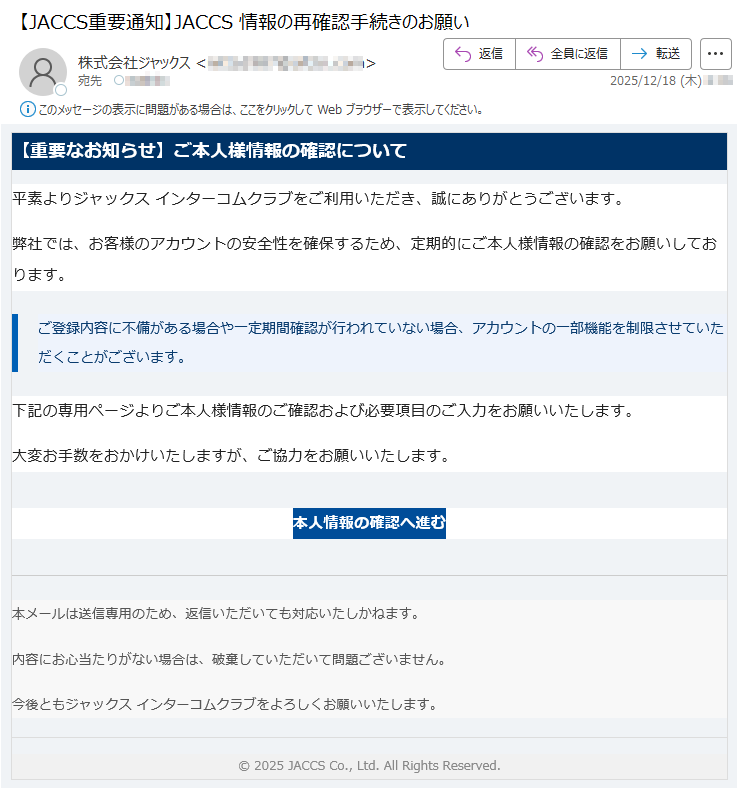Click the 重要なお知らせ navy header banner
737x788 pixels.
(x=368, y=151)
